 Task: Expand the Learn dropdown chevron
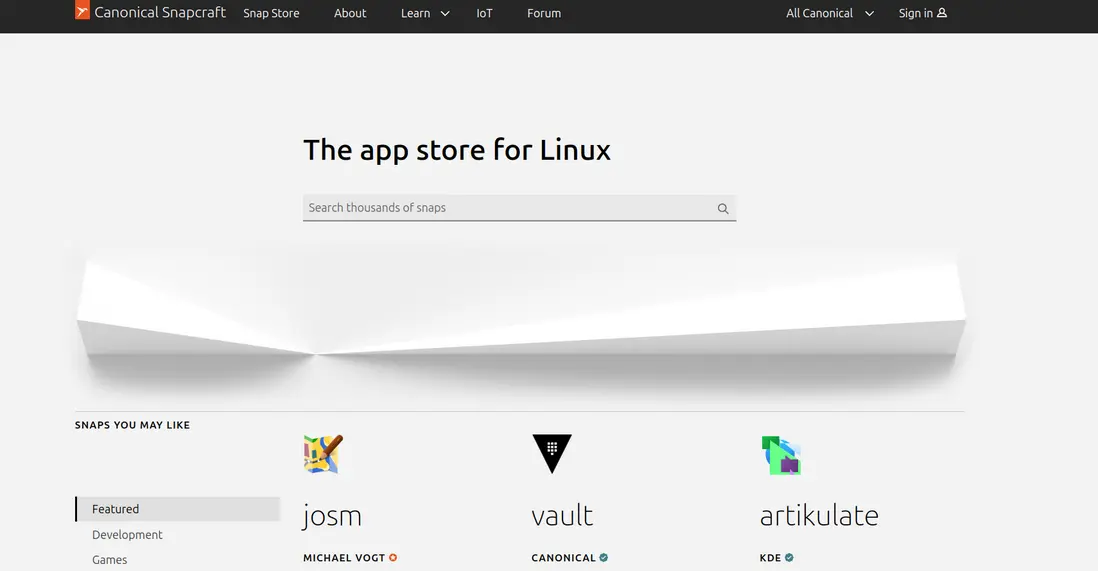coord(445,13)
